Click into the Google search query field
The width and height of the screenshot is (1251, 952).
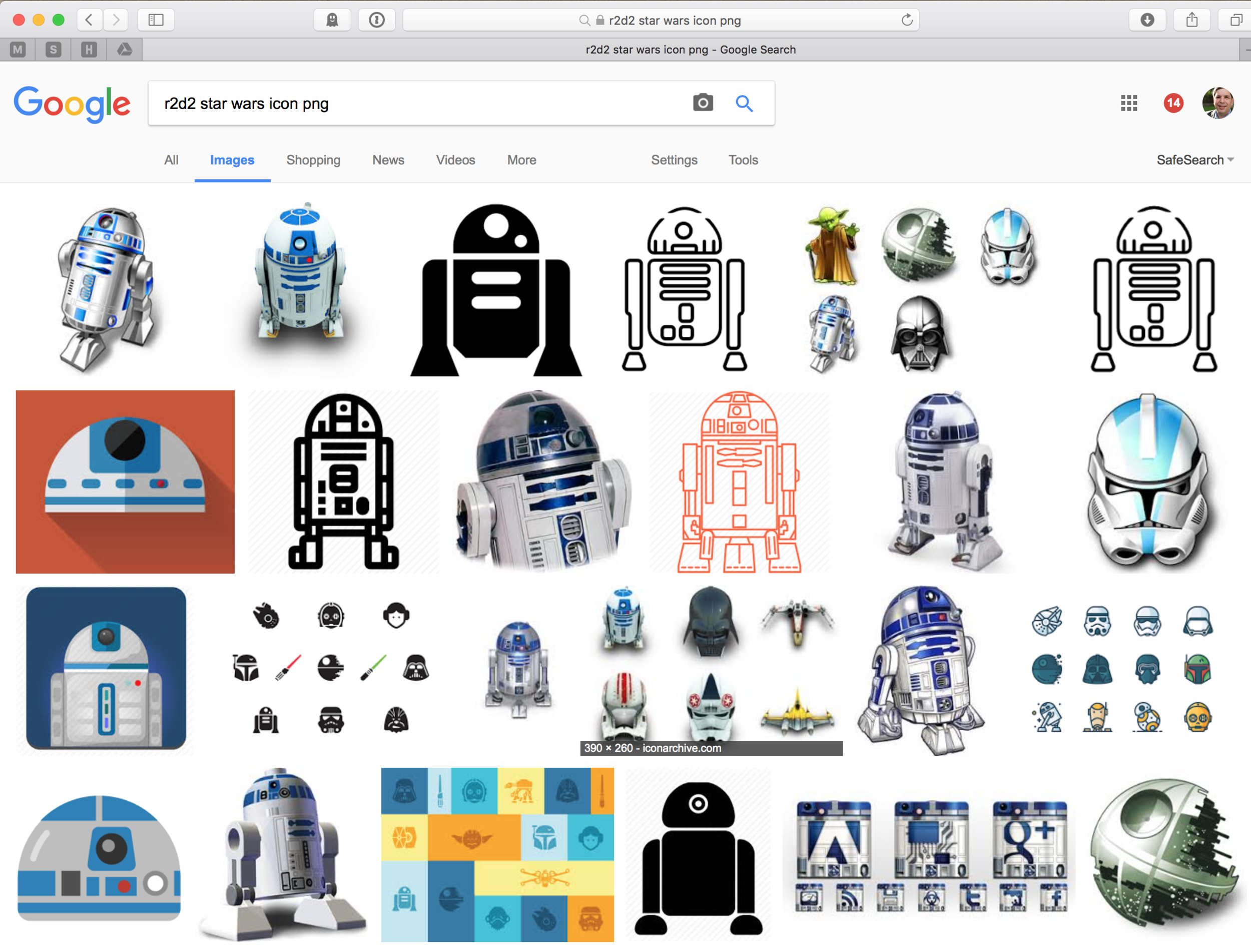(x=419, y=104)
